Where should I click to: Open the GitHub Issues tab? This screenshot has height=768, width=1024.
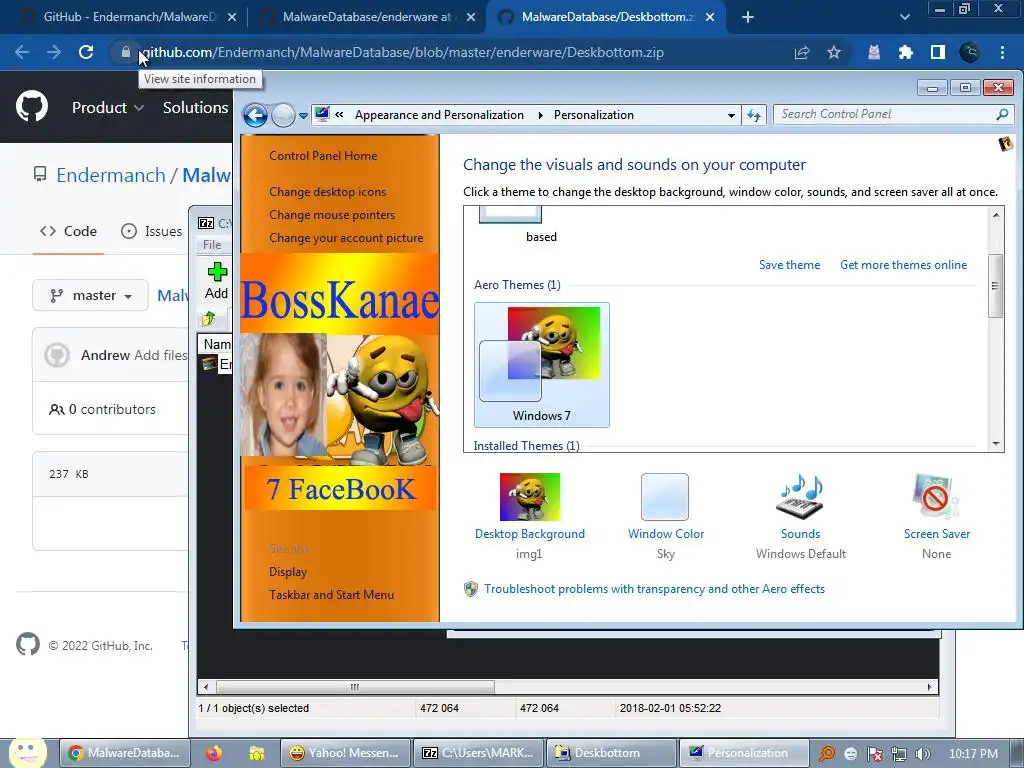(x=152, y=231)
